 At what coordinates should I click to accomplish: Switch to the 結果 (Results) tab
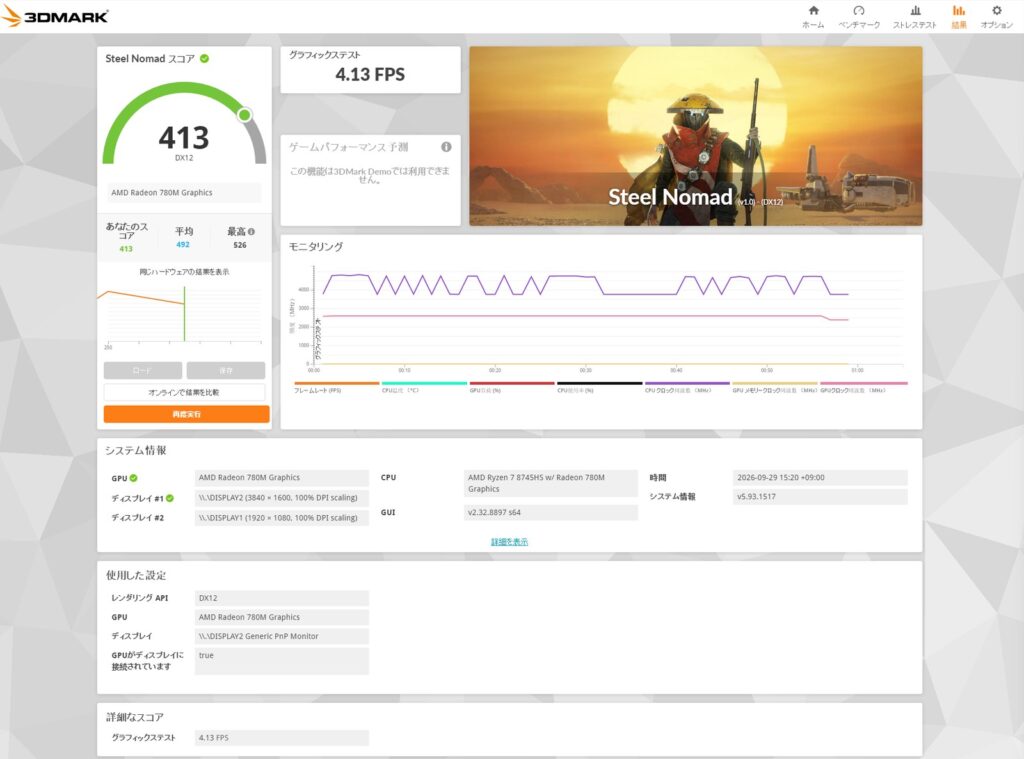tap(958, 17)
